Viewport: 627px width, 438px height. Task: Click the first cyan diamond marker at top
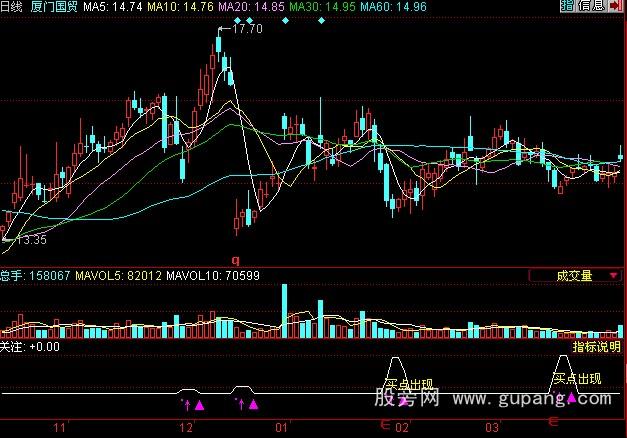click(237, 21)
